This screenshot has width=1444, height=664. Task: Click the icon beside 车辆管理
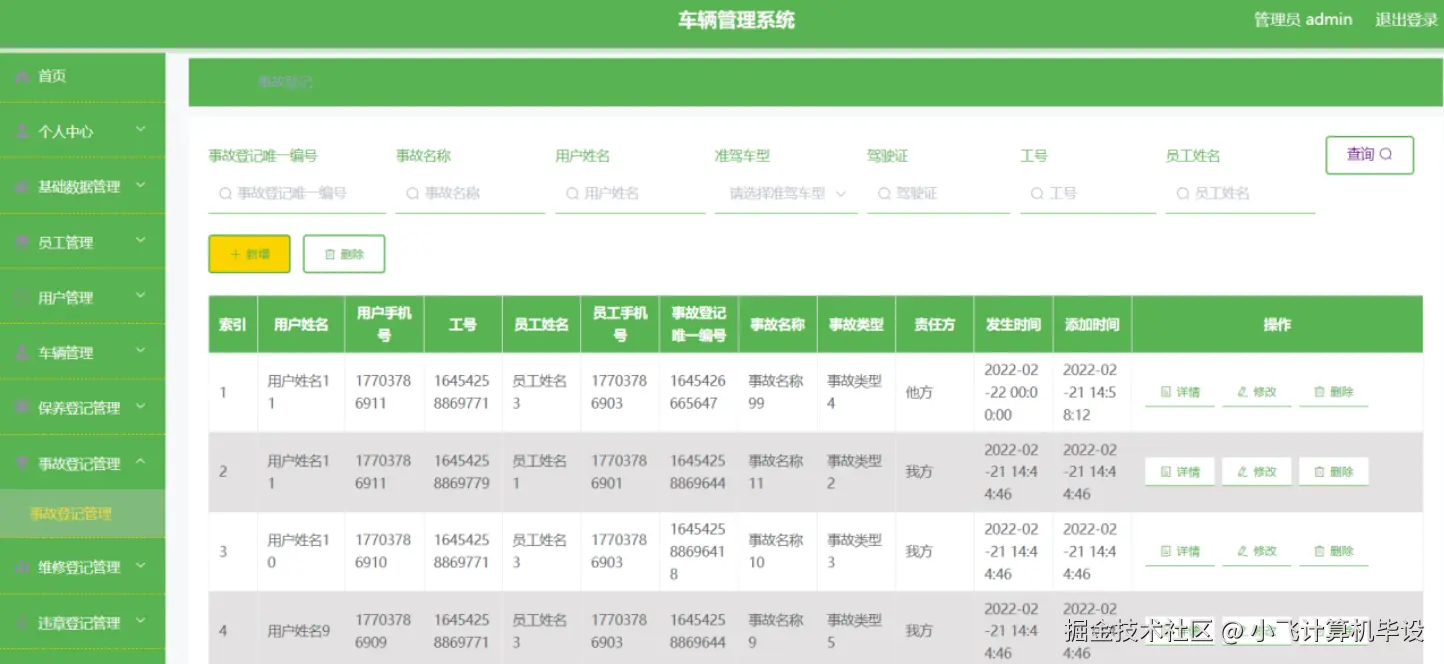pyautogui.click(x=23, y=352)
